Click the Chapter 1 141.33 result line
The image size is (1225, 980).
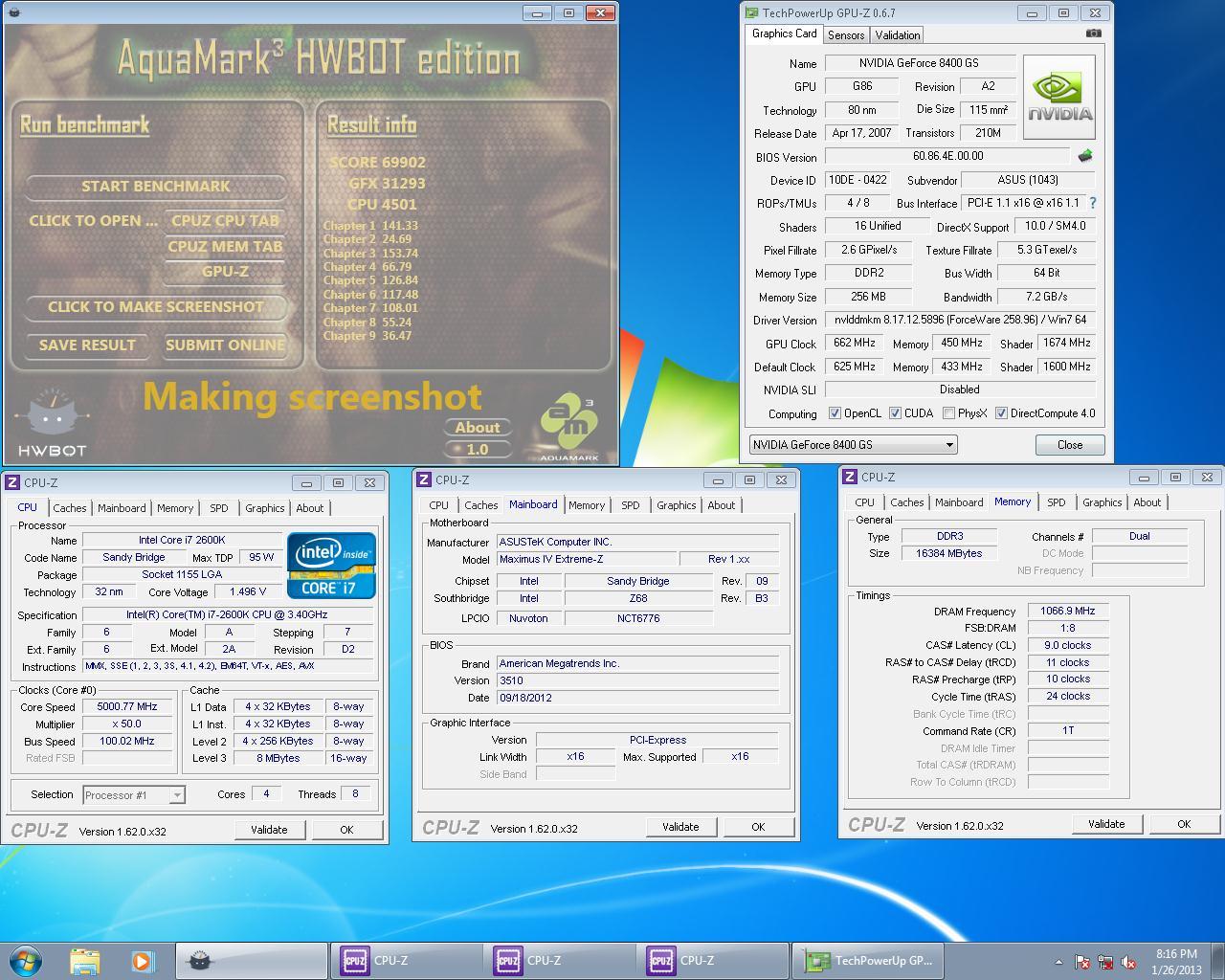pos(370,226)
